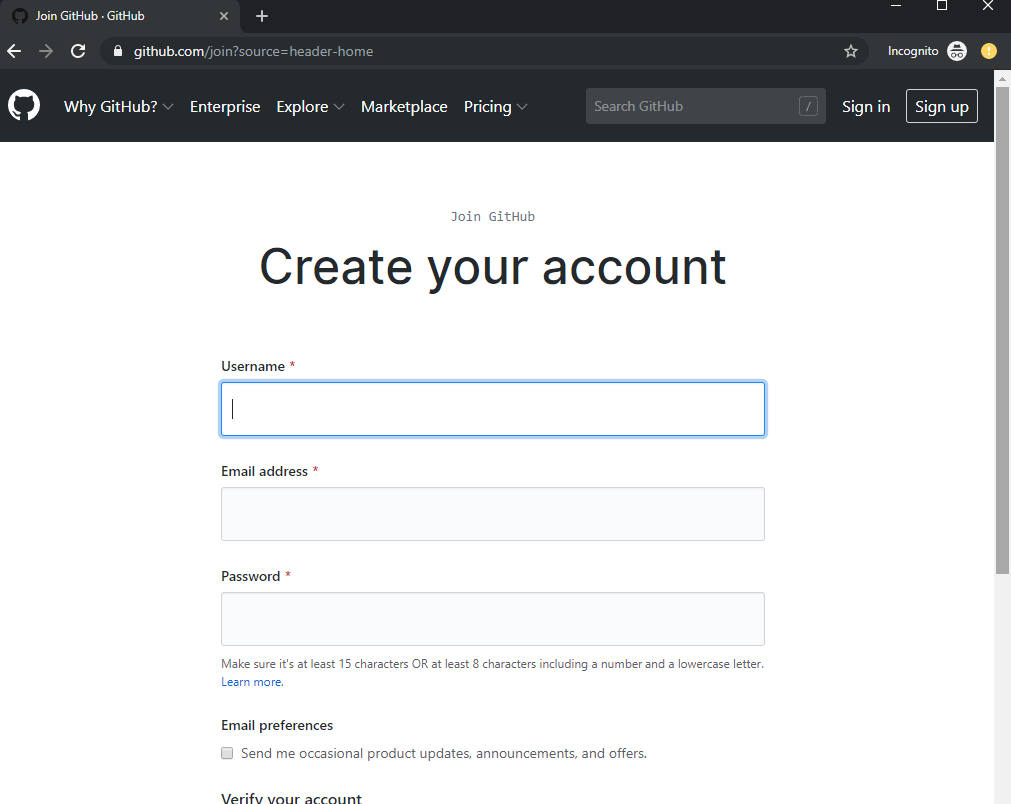Image resolution: width=1011 pixels, height=804 pixels.
Task: Click the browser address bar URL
Action: pos(253,51)
